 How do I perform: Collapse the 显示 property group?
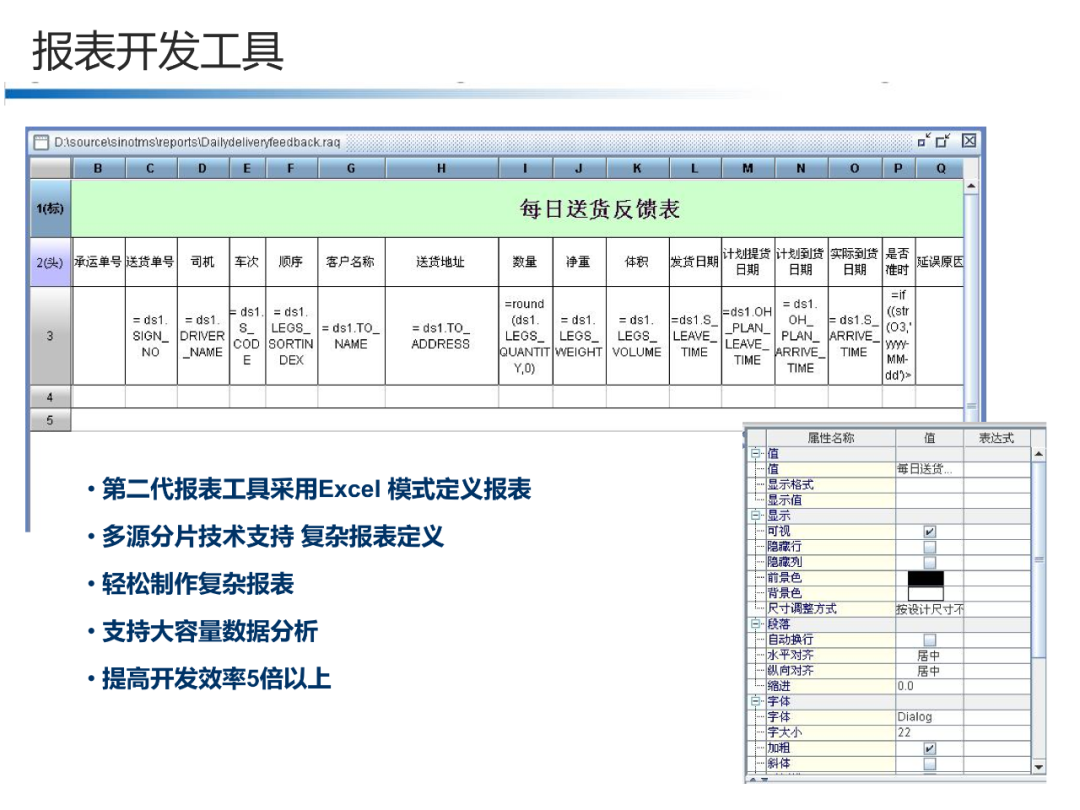click(756, 515)
